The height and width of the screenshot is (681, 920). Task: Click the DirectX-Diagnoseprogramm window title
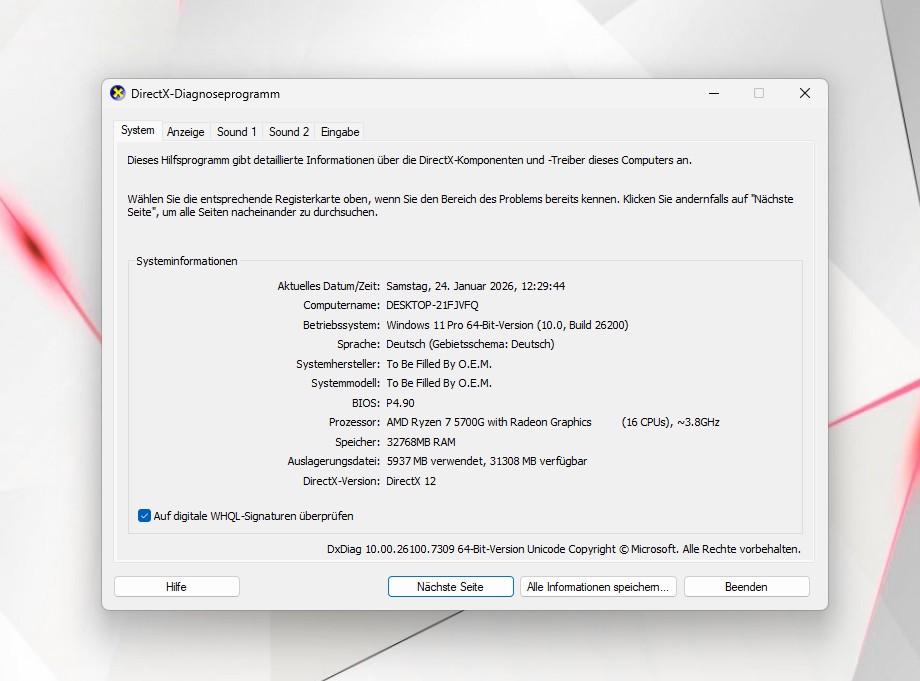pos(205,94)
